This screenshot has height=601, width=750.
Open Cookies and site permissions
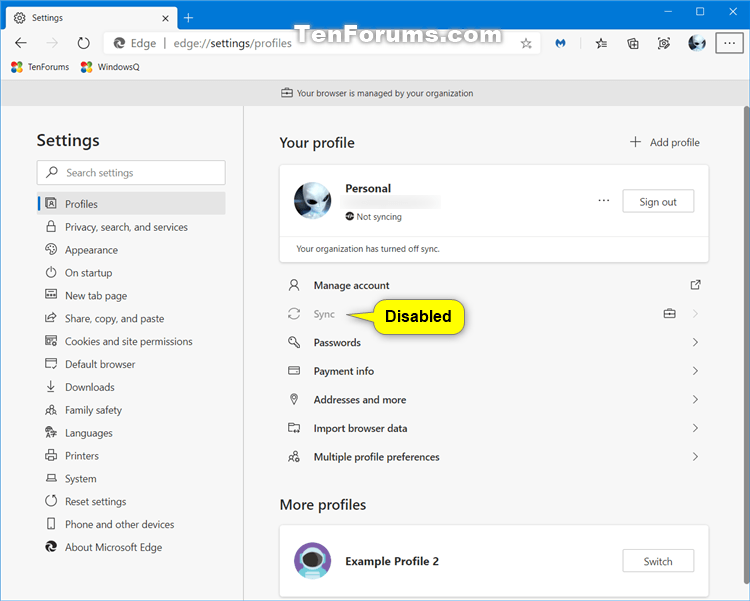[x=129, y=342]
